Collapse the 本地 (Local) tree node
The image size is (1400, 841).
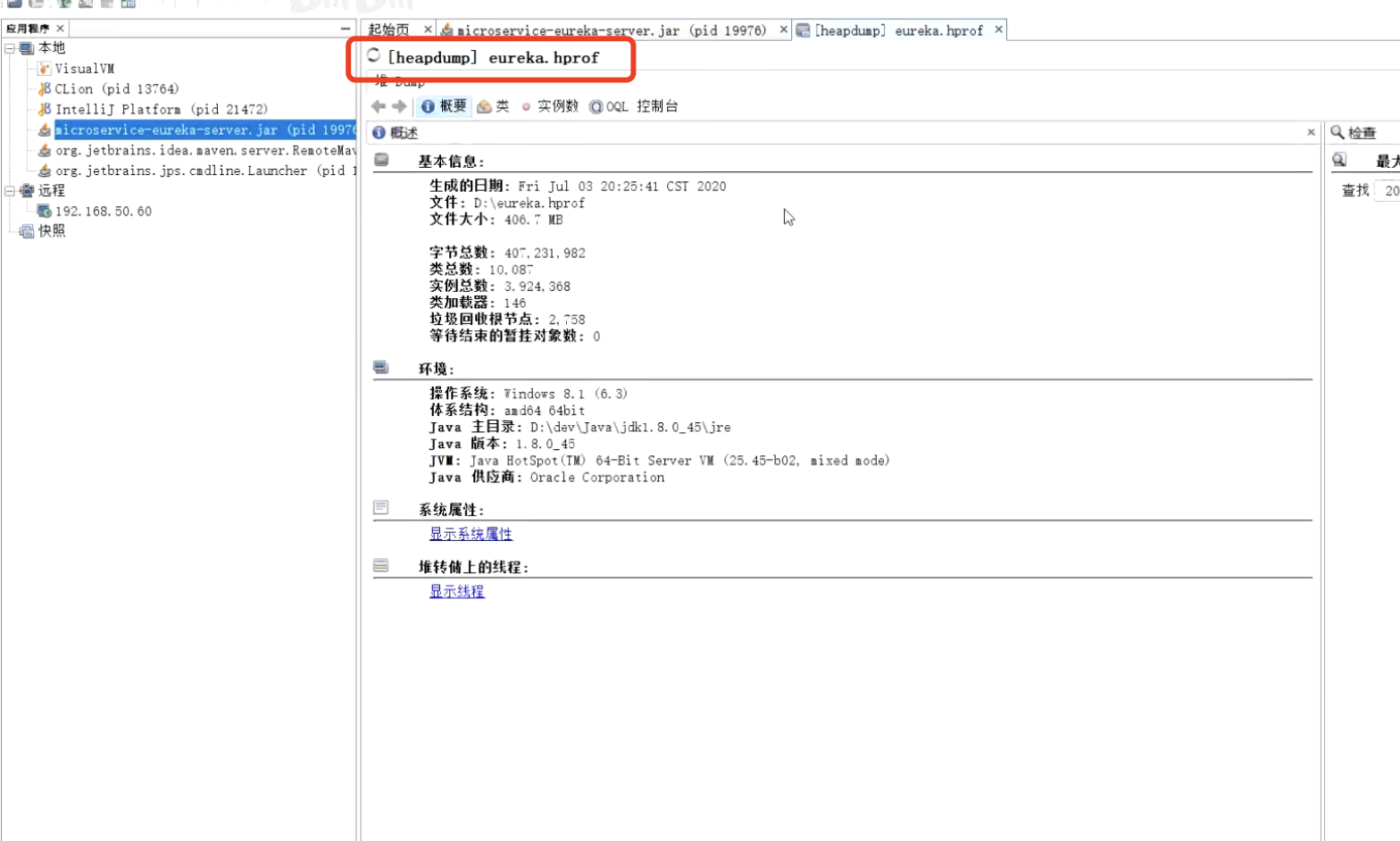10,48
